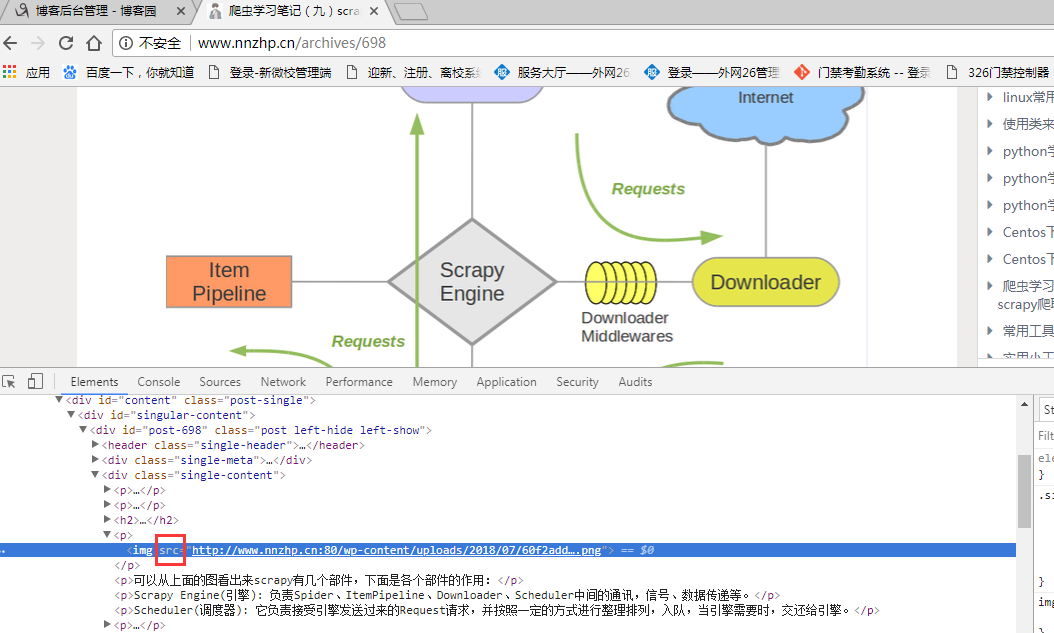Open the 登录-新微校管理端 bookmark
This screenshot has height=633, width=1054.
[x=270, y=73]
